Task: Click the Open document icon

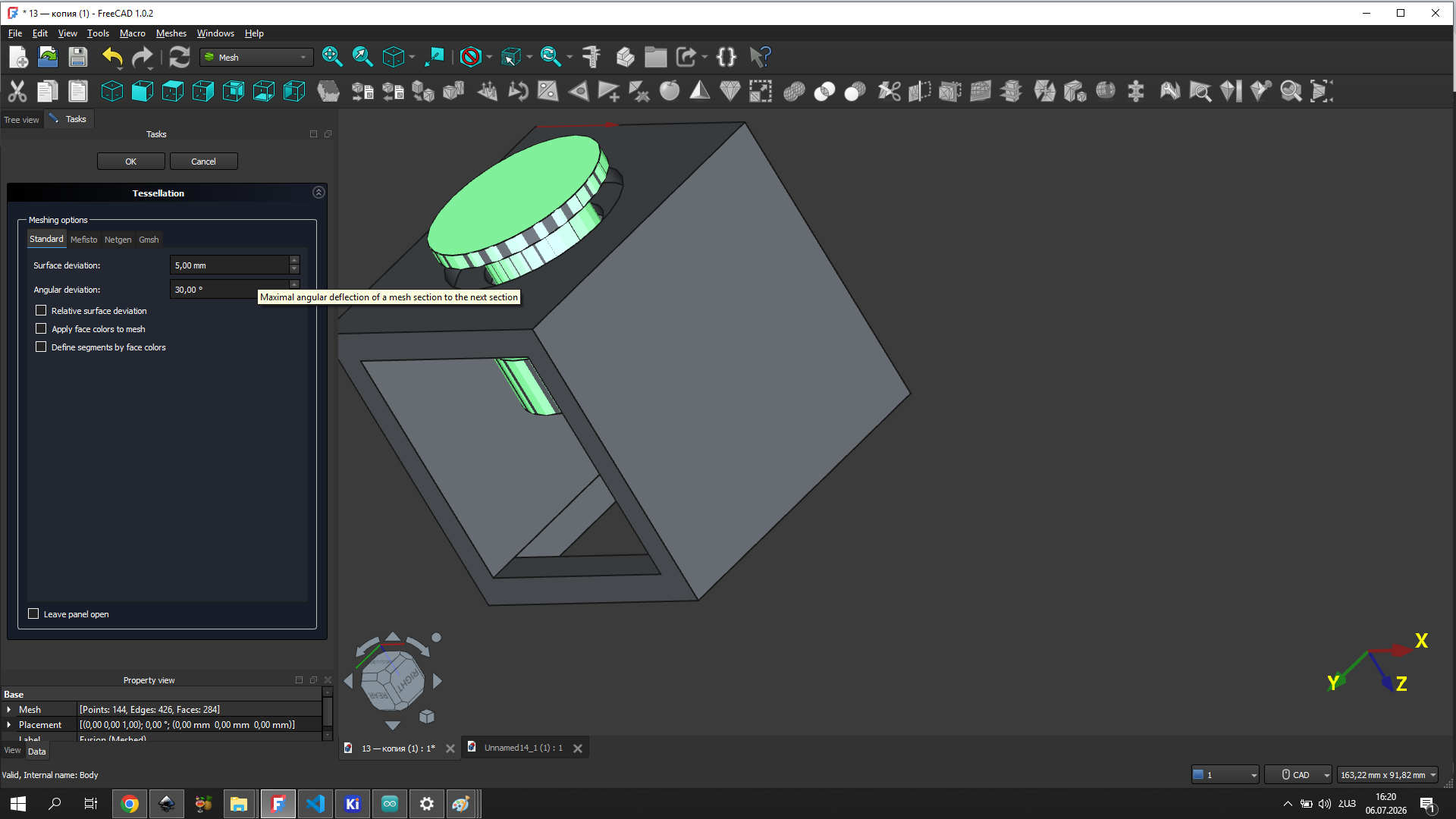Action: 48,57
